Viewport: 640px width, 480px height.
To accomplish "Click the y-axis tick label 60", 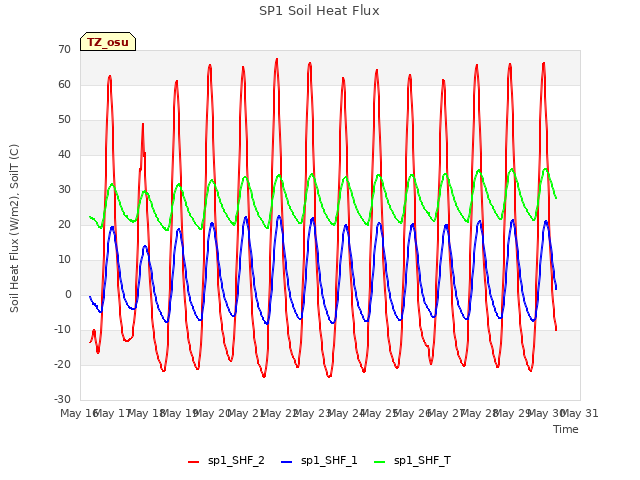I will coord(64,84).
